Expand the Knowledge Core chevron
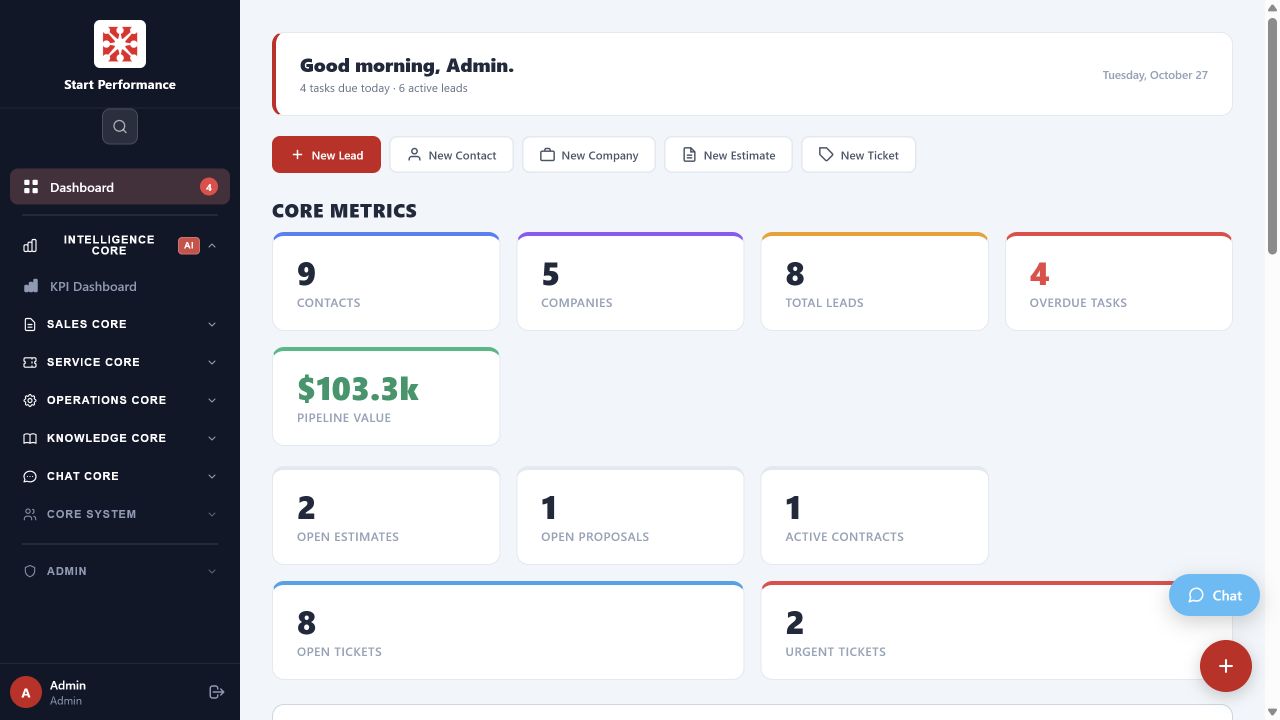Screen dimensions: 1280x720 [x=212, y=438]
